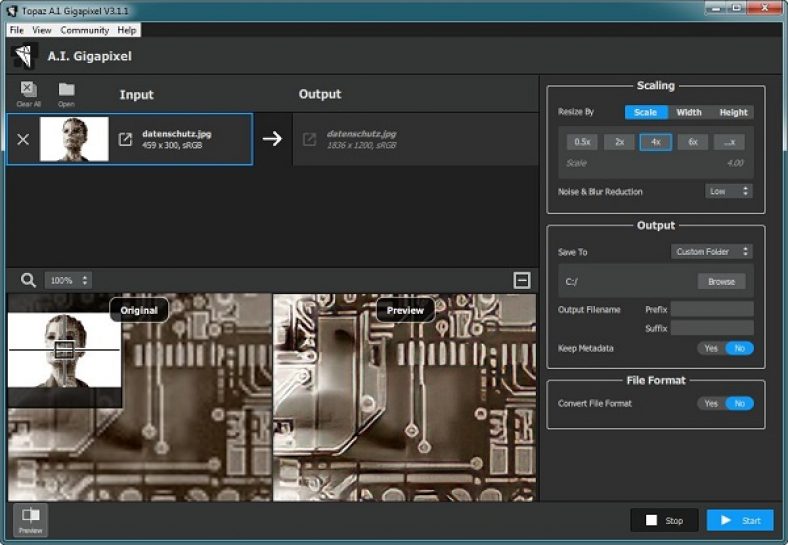Screen dimensions: 788x545
Task: Expand the Save To Custom Folder dropdown
Action: 712,252
